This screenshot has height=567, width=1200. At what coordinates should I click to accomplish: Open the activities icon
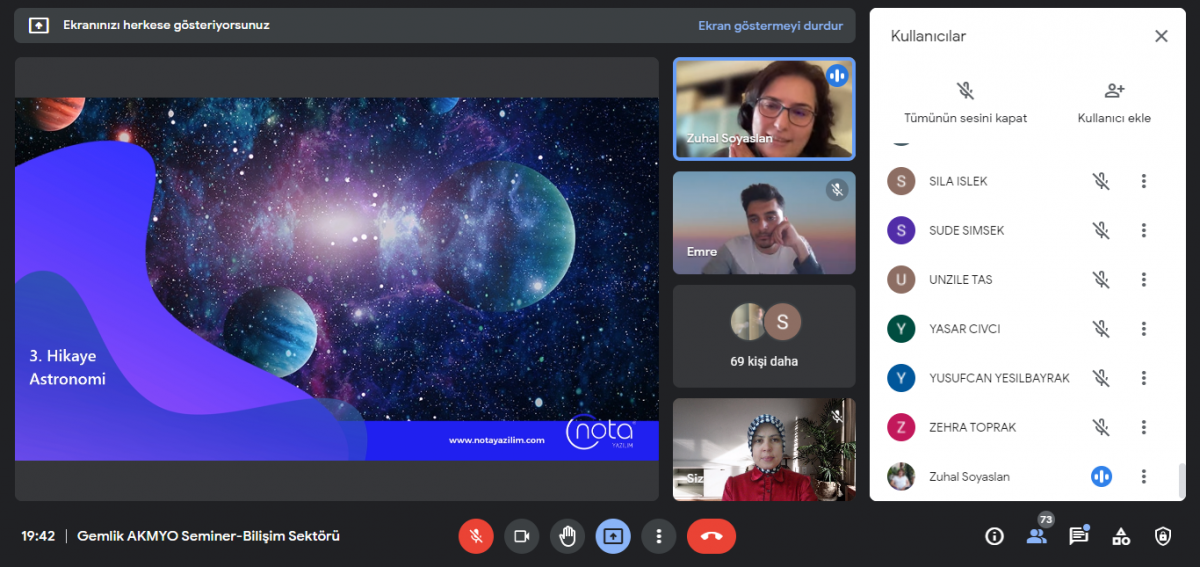[1121, 536]
